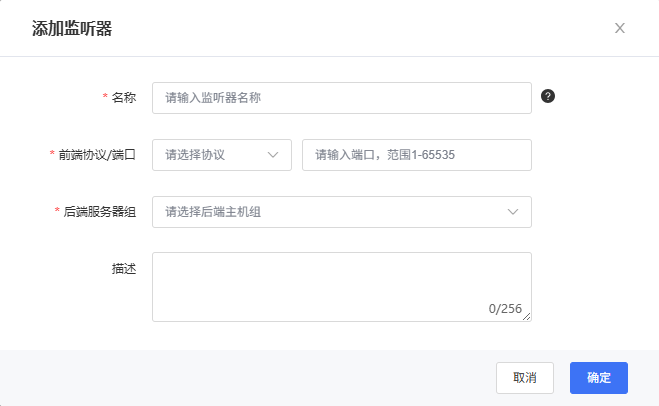Click the 名称 field label
This screenshot has height=406, width=659.
(x=124, y=98)
